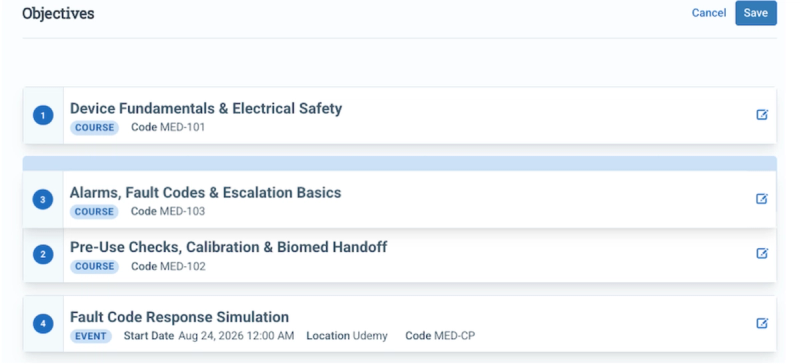
Task: Select the number 1 step circle
Action: pyautogui.click(x=43, y=116)
